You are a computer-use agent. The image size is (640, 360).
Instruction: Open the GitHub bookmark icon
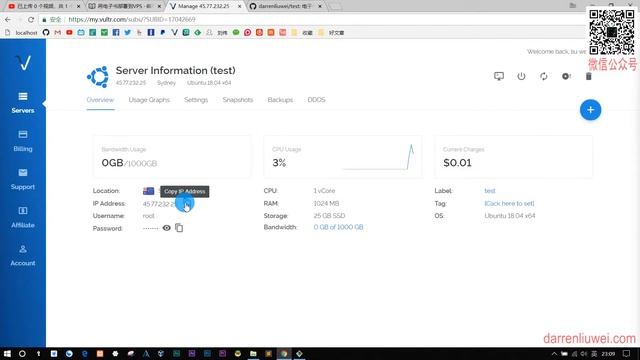(46, 32)
